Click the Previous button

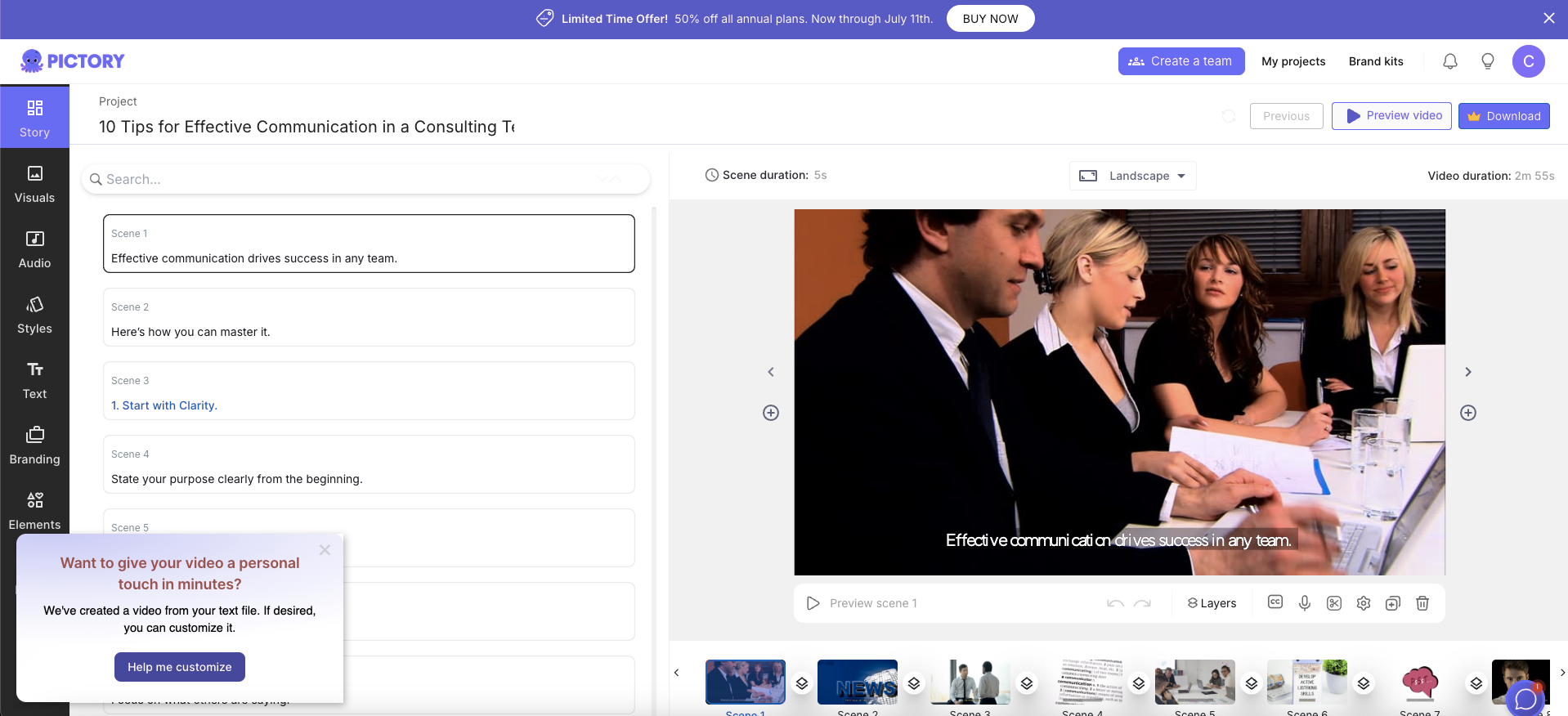1286,116
